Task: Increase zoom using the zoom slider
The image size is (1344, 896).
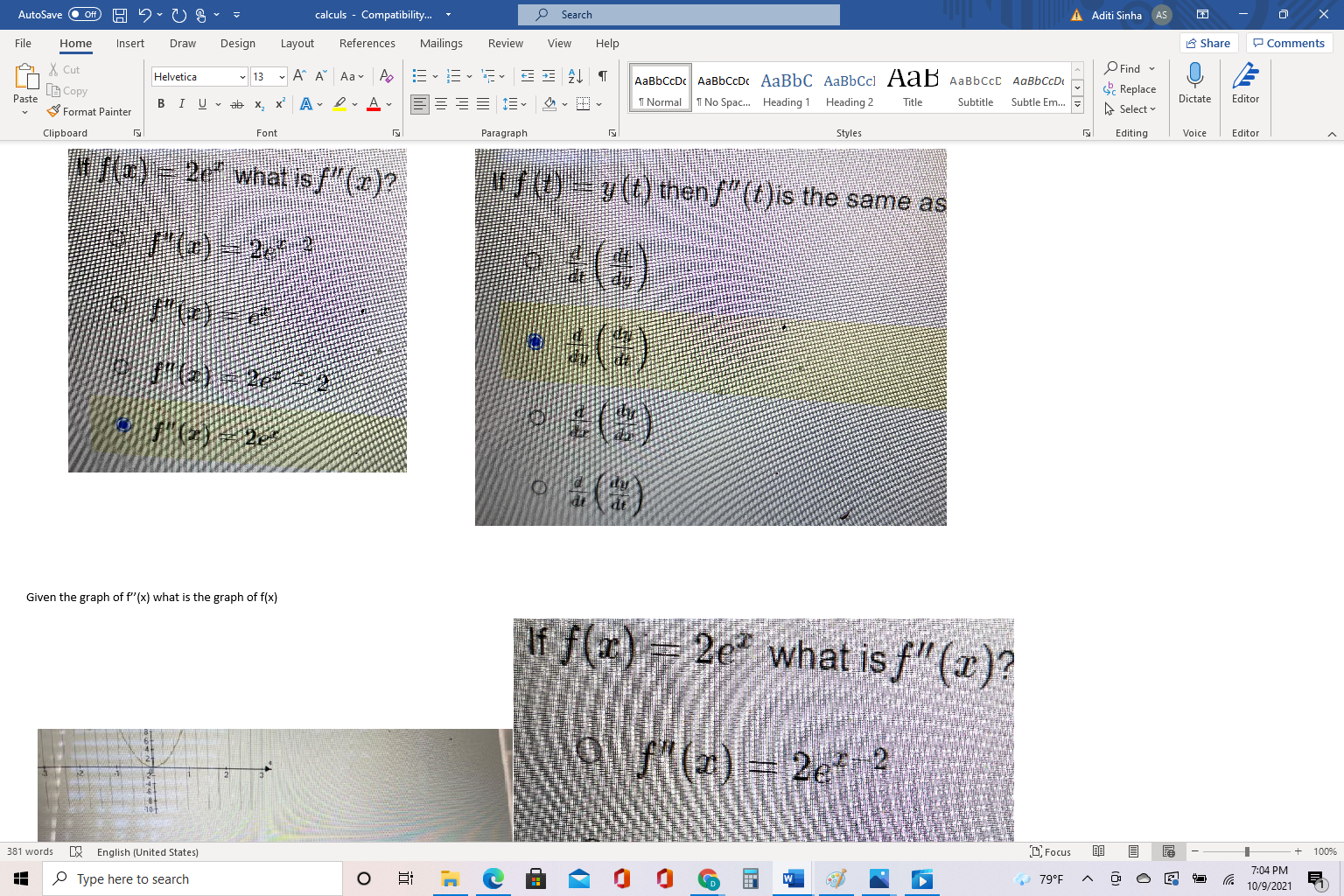Action: [1298, 850]
